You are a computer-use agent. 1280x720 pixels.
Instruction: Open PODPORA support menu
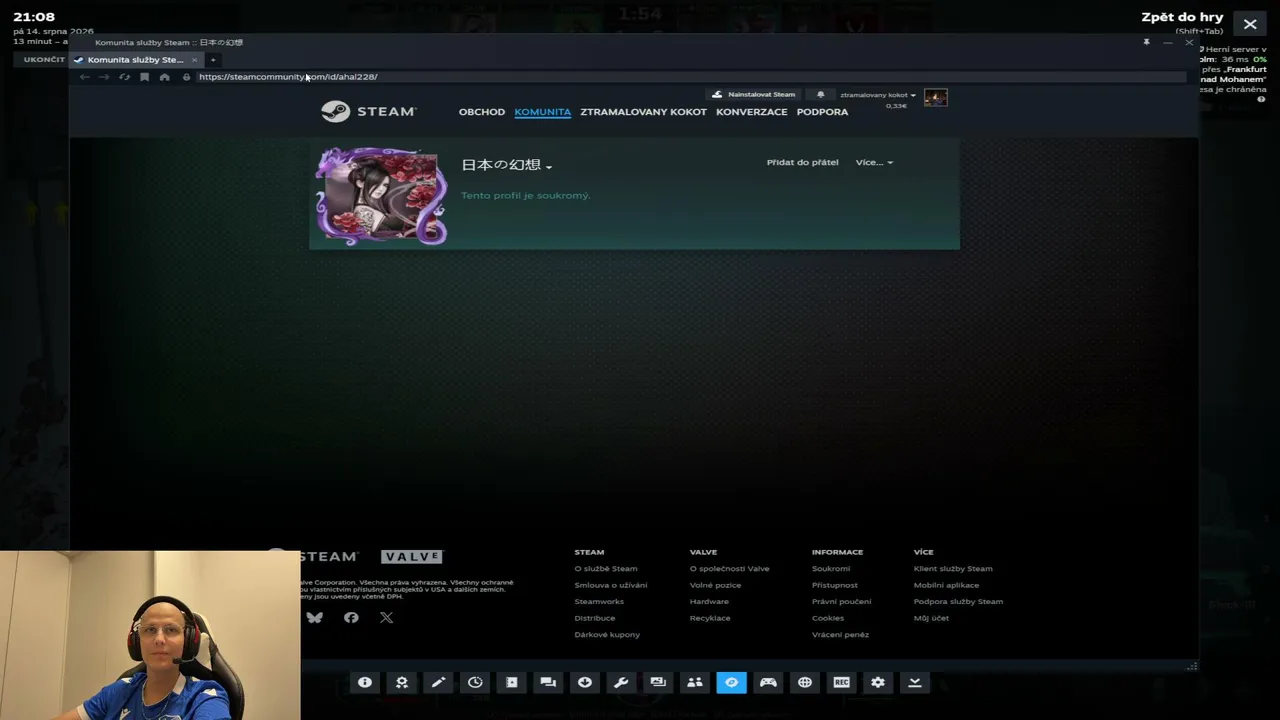pyautogui.click(x=822, y=112)
